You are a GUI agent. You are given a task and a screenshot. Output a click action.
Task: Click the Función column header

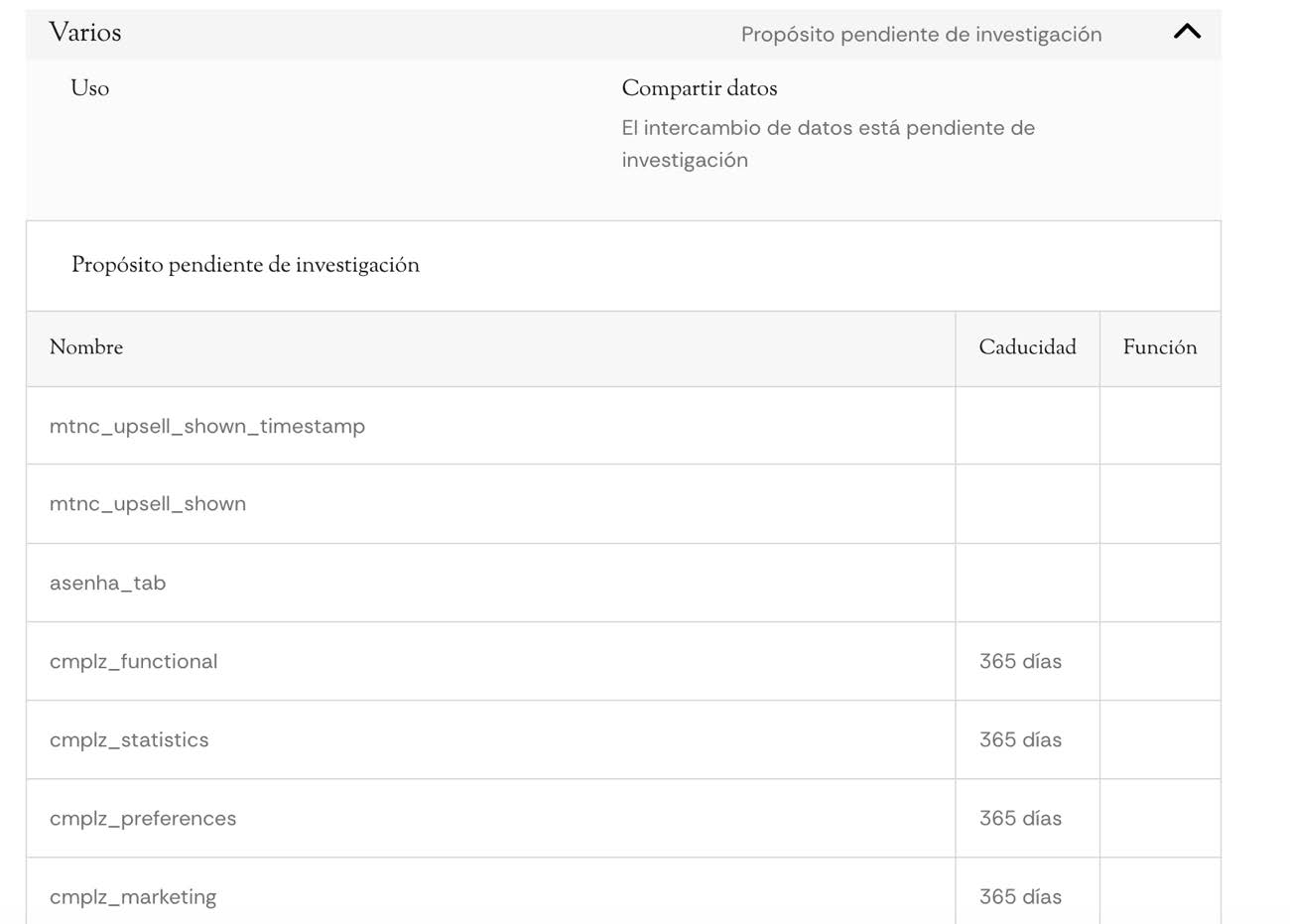[1159, 347]
